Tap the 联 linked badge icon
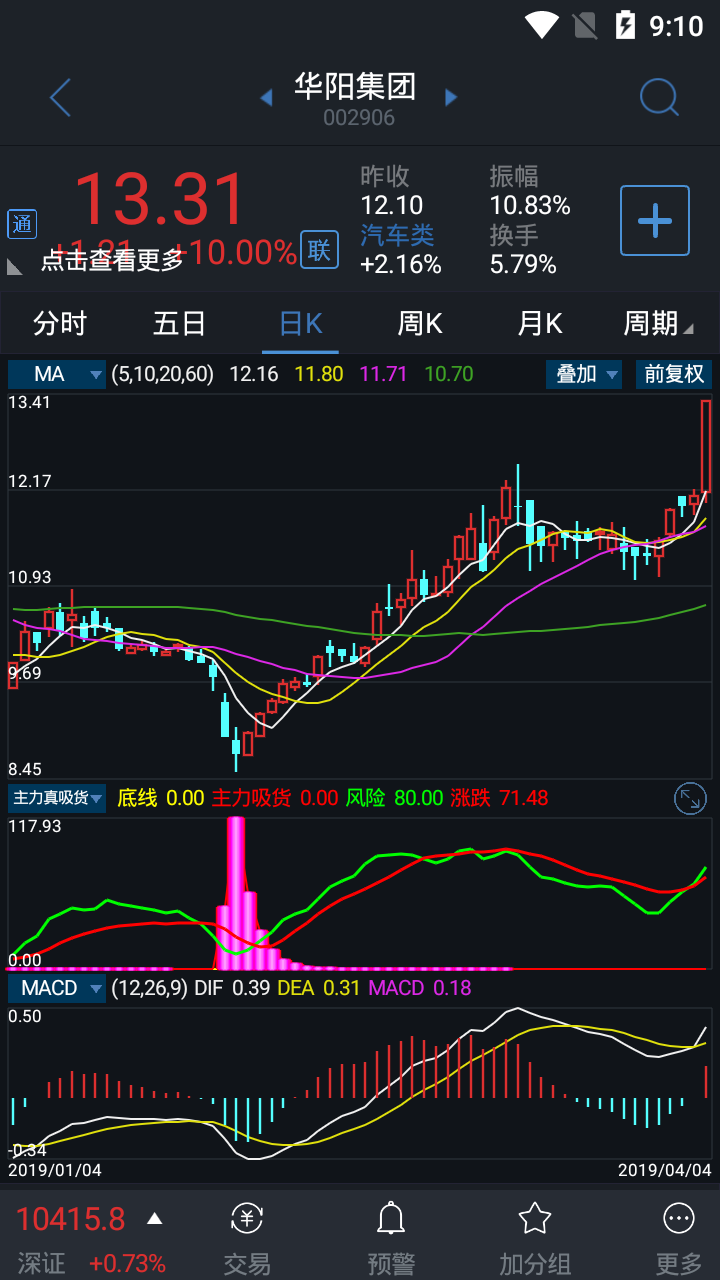720x1280 pixels. click(319, 250)
